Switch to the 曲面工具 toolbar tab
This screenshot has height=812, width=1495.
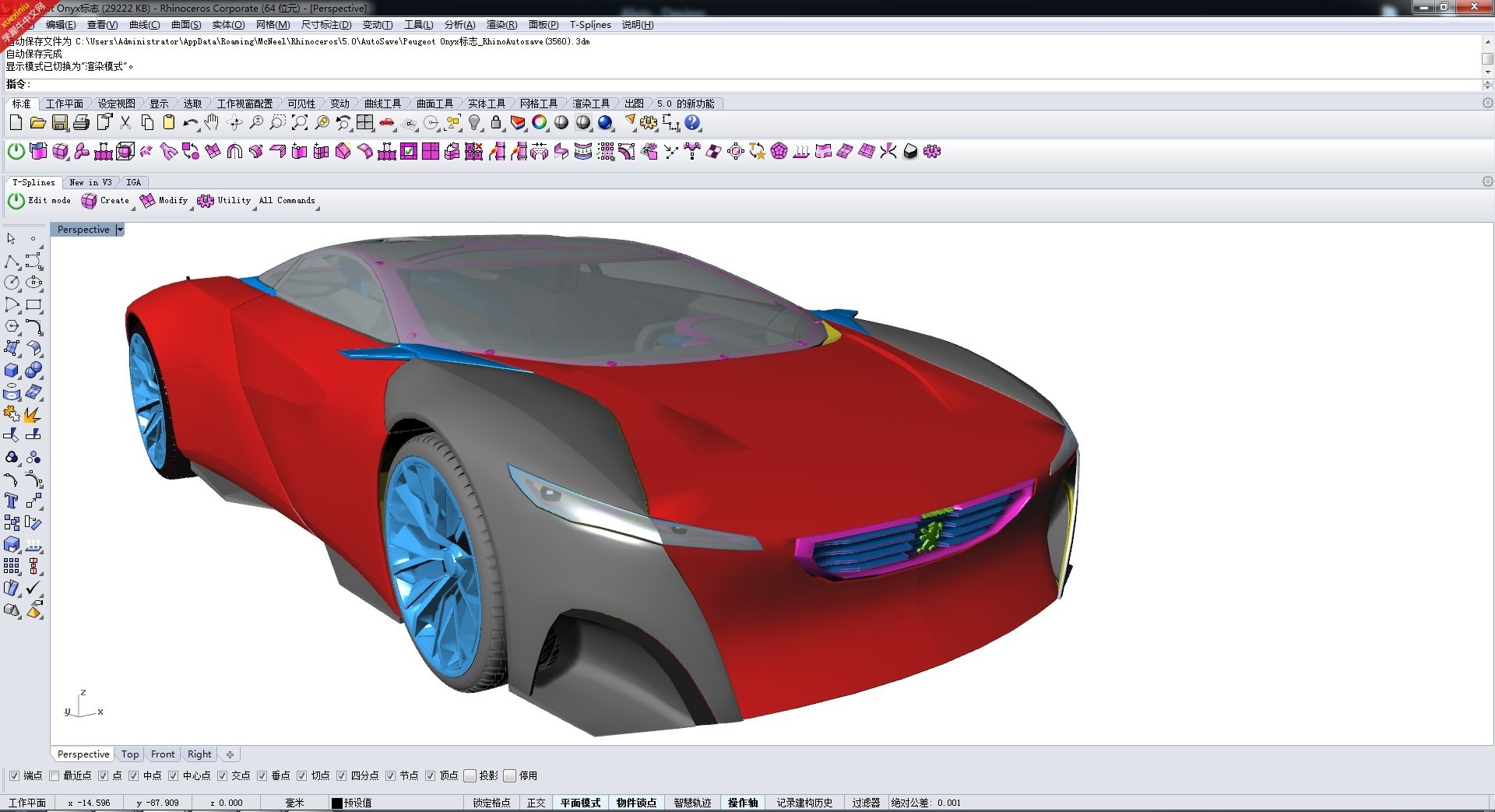tap(434, 104)
